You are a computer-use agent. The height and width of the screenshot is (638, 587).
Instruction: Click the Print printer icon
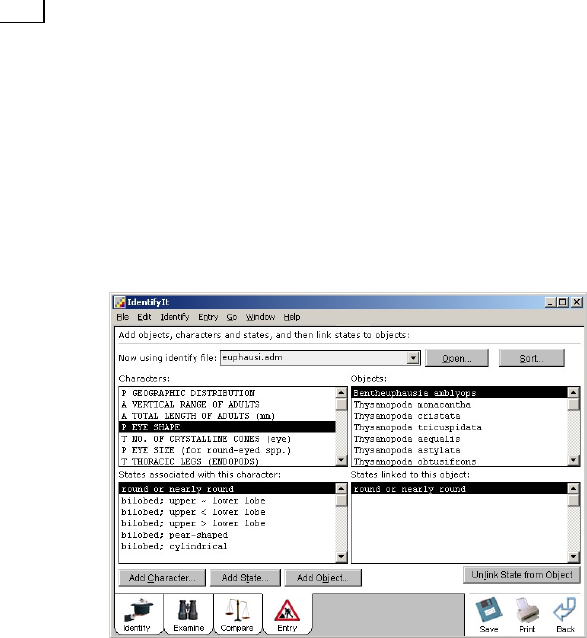click(x=527, y=614)
